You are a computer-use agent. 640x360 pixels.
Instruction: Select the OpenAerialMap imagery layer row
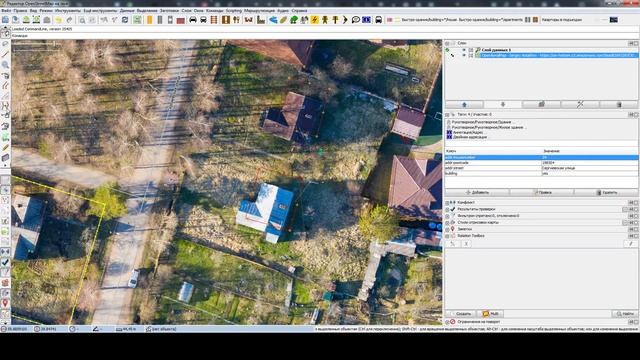pyautogui.click(x=542, y=55)
